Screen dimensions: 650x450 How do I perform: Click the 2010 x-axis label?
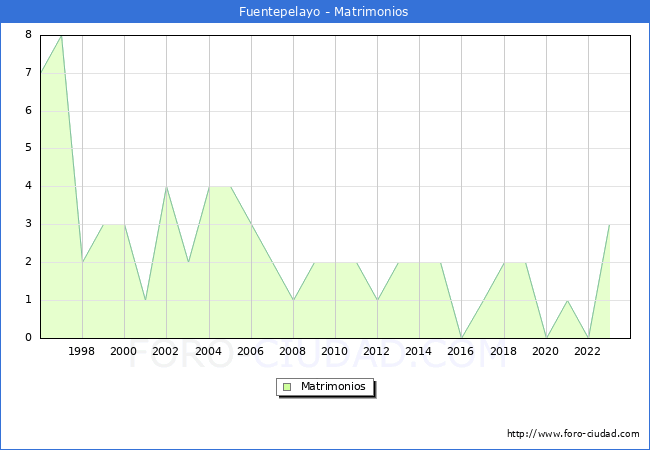click(335, 351)
